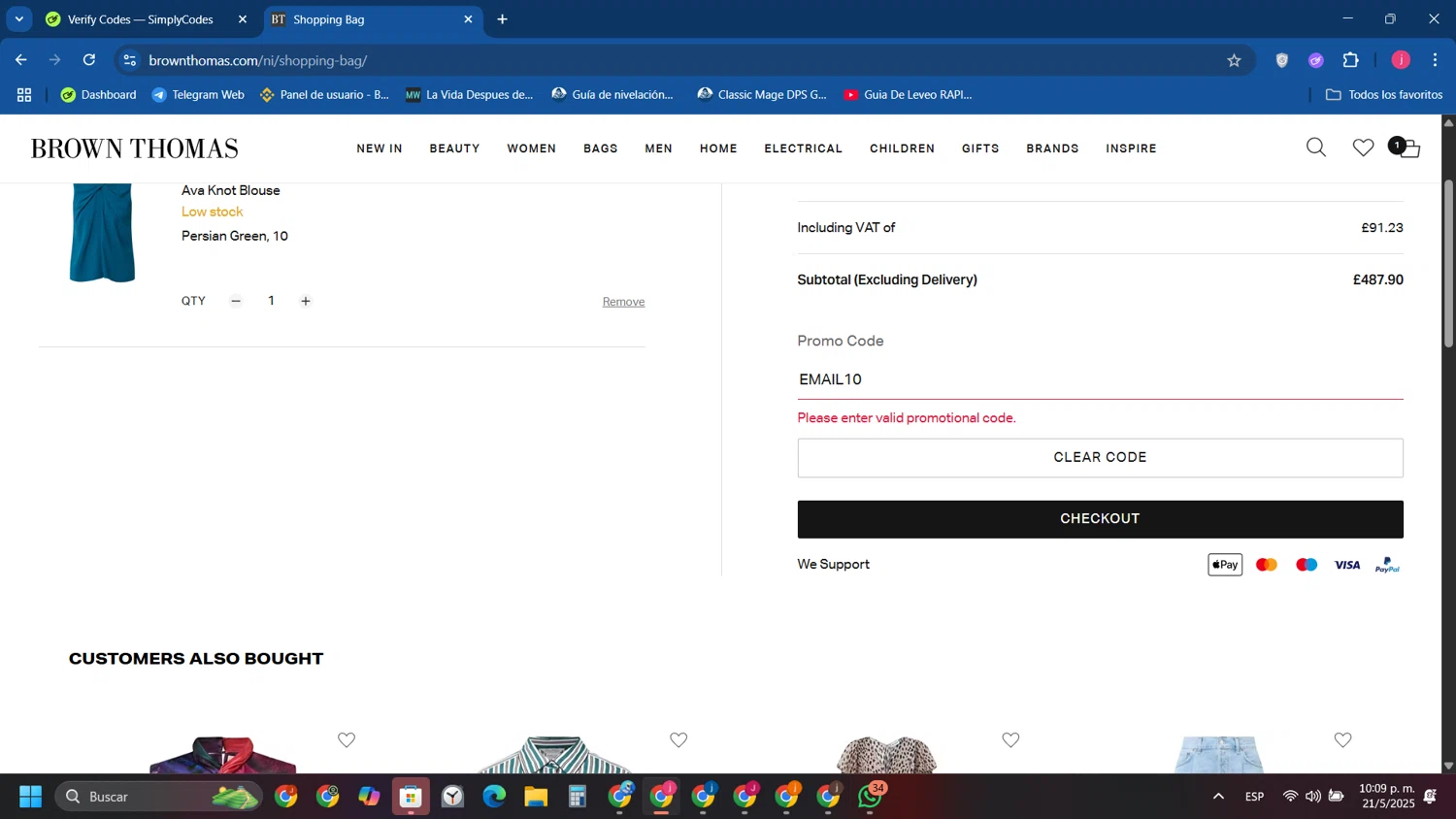Open the Dashboard bookmark

click(98, 95)
